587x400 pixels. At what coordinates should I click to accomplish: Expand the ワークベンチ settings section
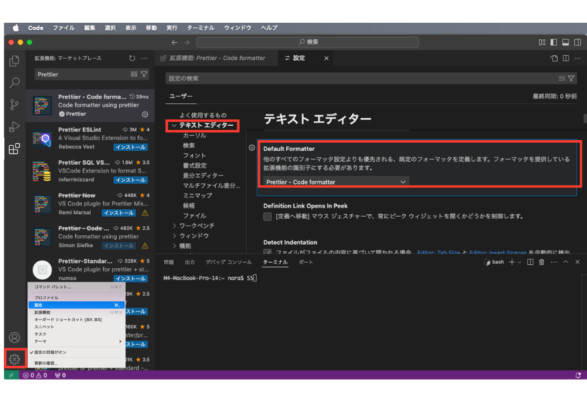click(174, 225)
